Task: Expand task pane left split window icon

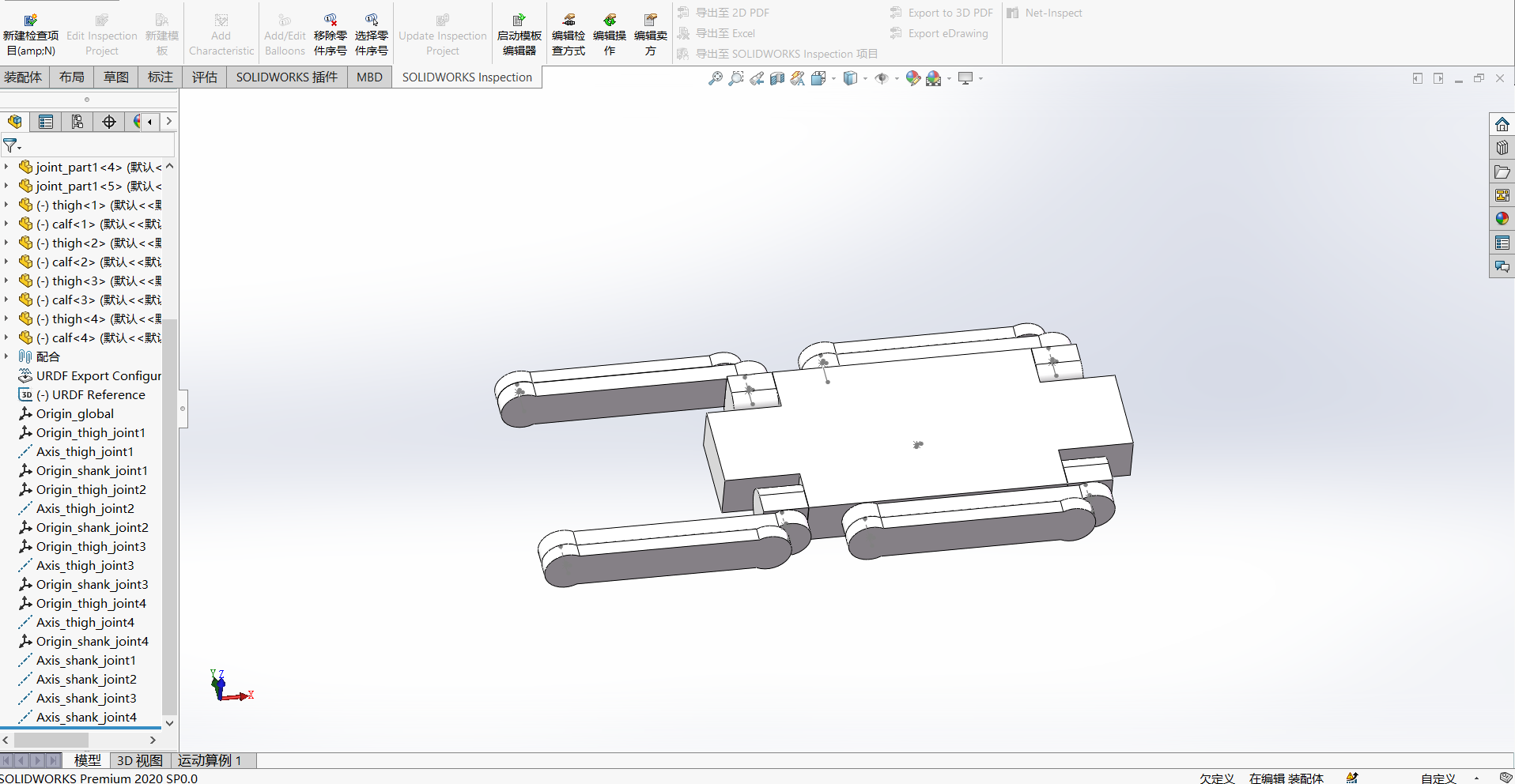Action: [x=1417, y=78]
